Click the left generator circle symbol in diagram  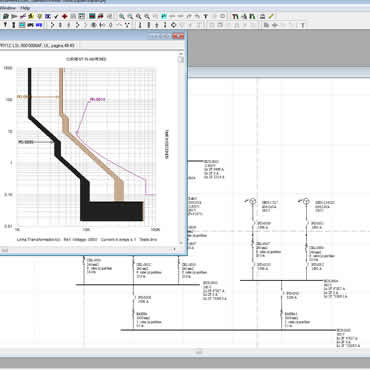[x=252, y=201]
